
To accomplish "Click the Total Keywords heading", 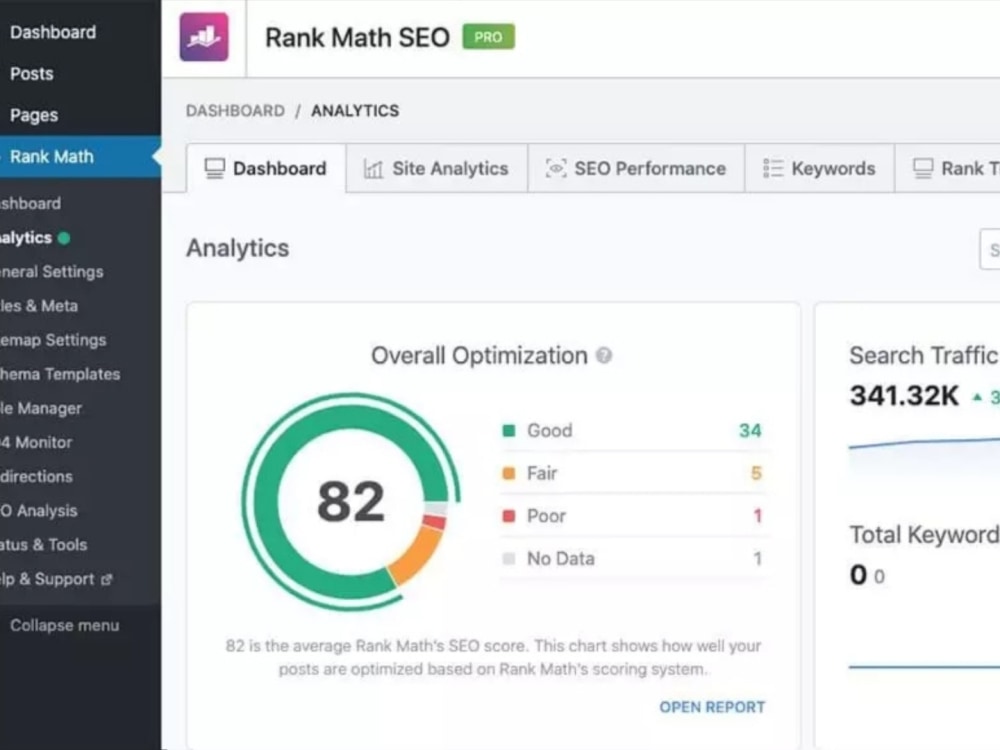I will tap(925, 534).
